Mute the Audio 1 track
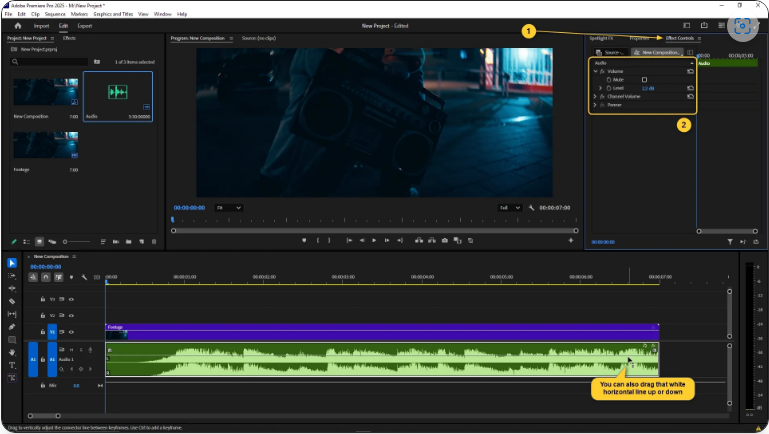Screen dimensions: 769x434 72,350
